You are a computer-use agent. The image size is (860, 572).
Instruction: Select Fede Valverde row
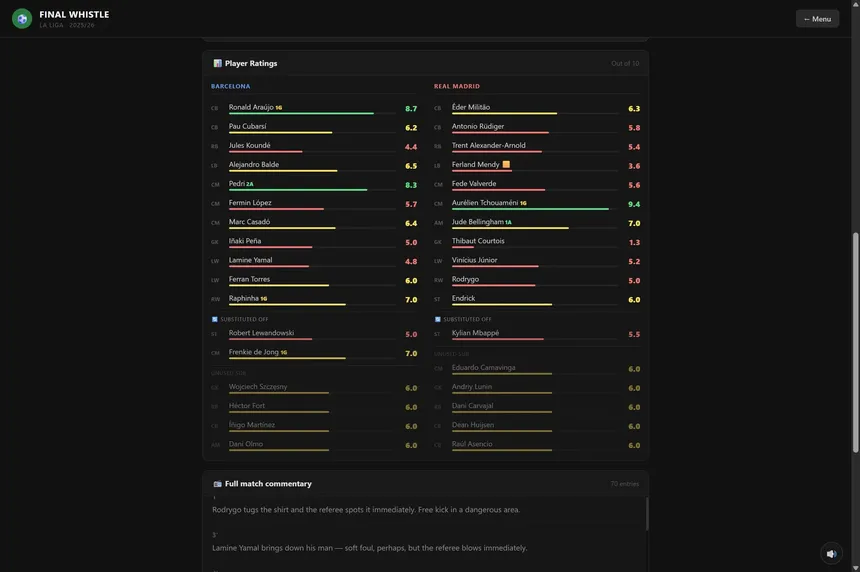point(536,185)
